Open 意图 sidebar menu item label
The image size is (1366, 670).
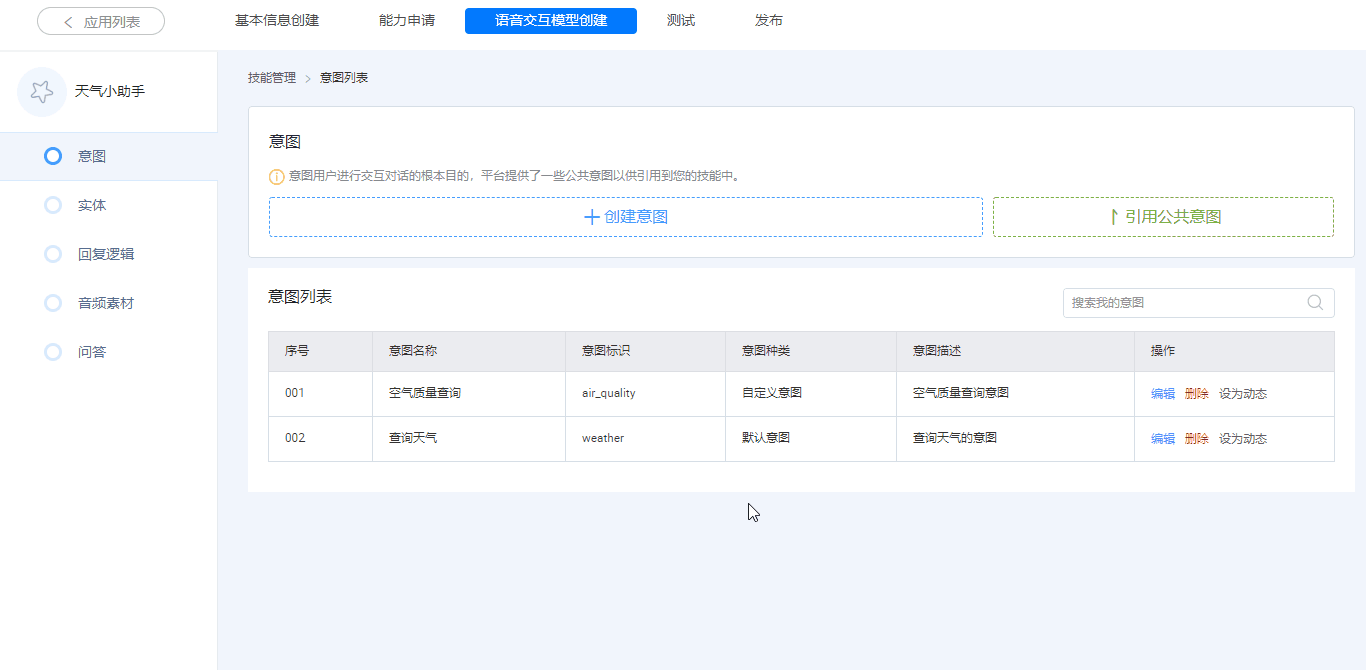point(92,156)
